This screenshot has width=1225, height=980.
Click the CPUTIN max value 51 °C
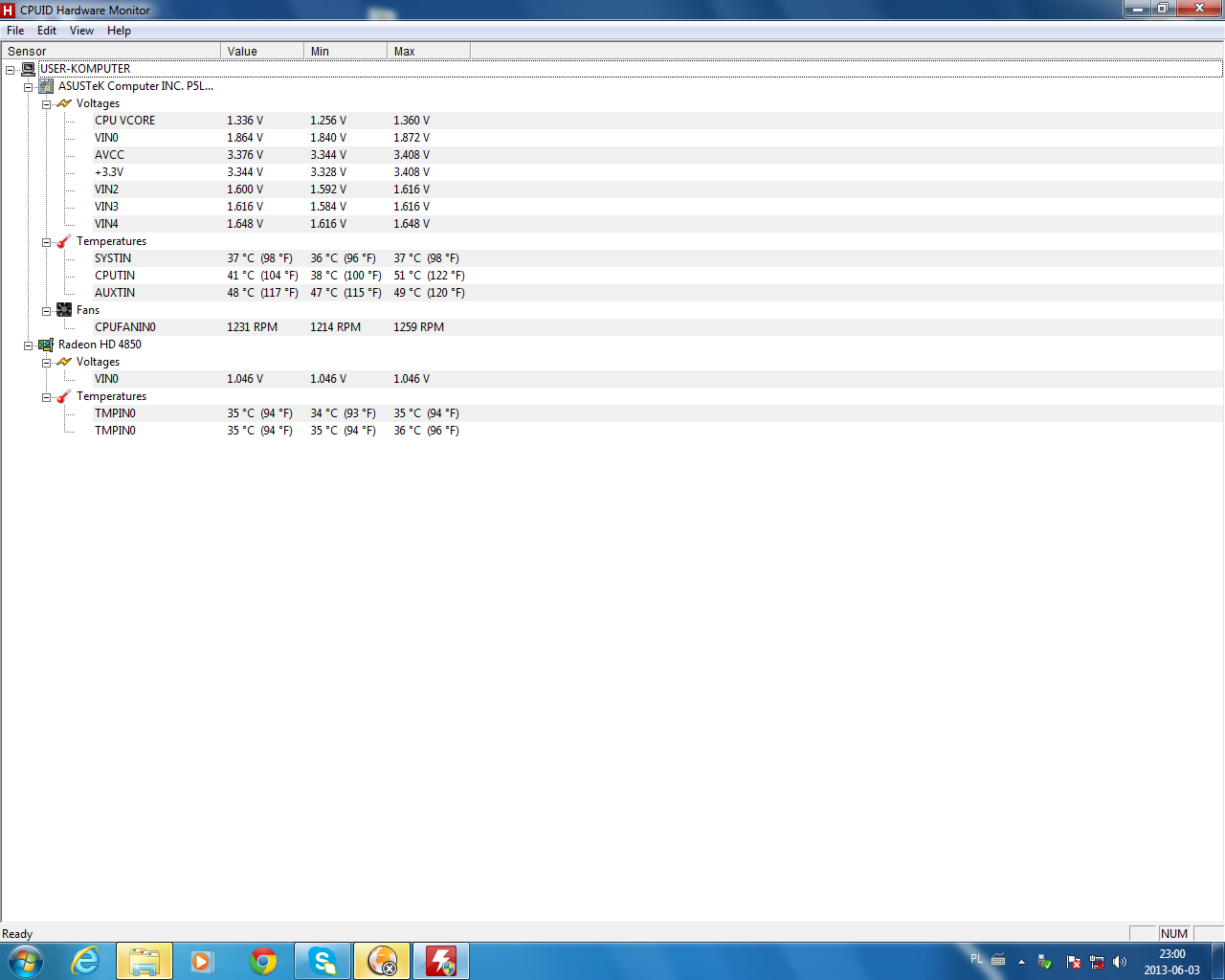tap(429, 276)
